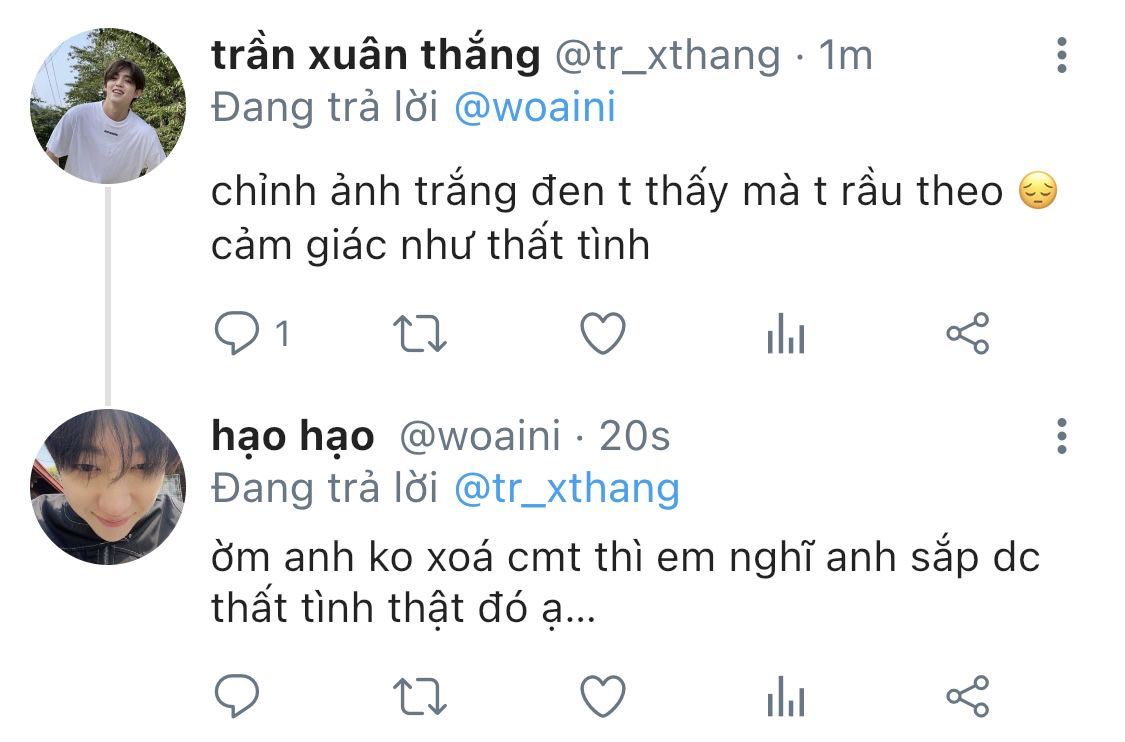Viewport: 1125px width, 742px height.
Task: View analytics of trần xuân thắng's tweet
Action: (x=786, y=334)
